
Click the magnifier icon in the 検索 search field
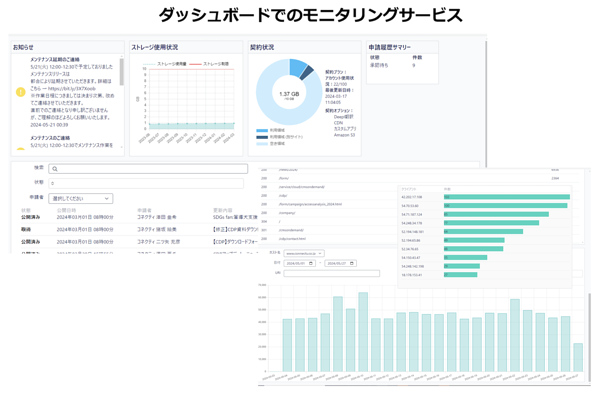pos(55,169)
